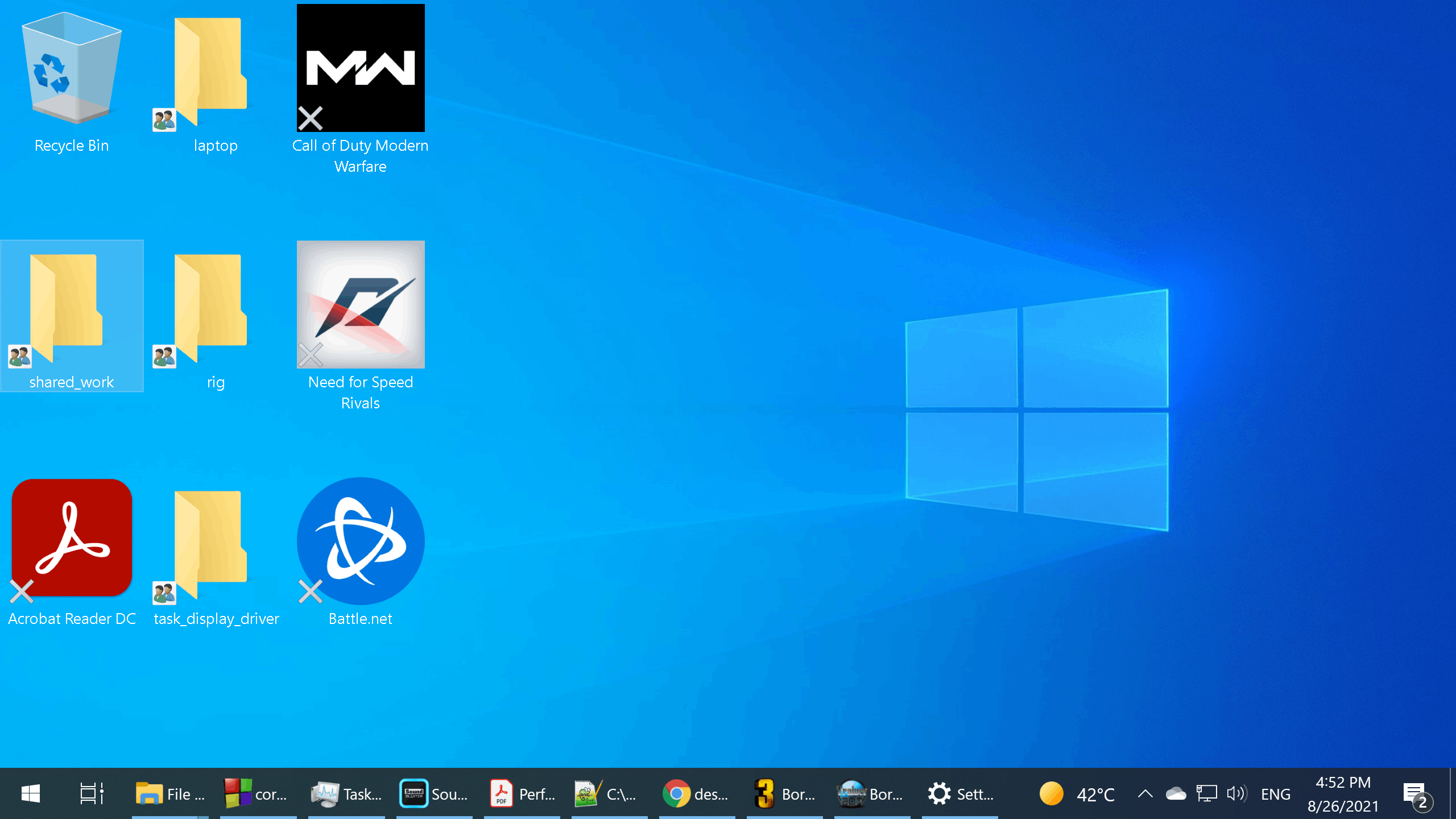Open the Windows Start menu
1456x819 pixels.
[x=31, y=794]
